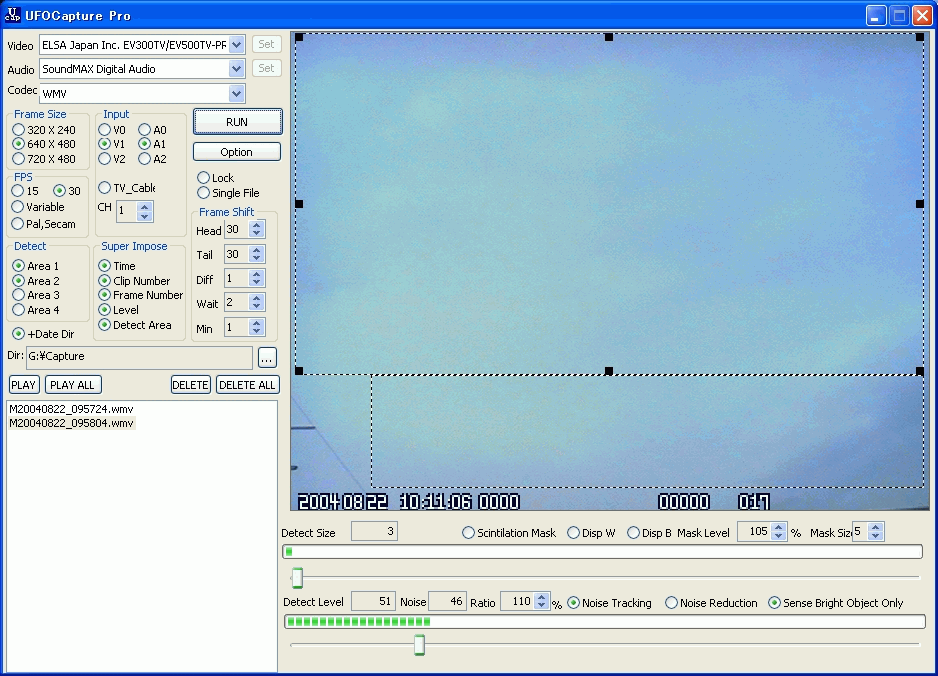Enable the Scintilation Mask option
Viewport: 938px width, 676px height.
click(x=468, y=533)
